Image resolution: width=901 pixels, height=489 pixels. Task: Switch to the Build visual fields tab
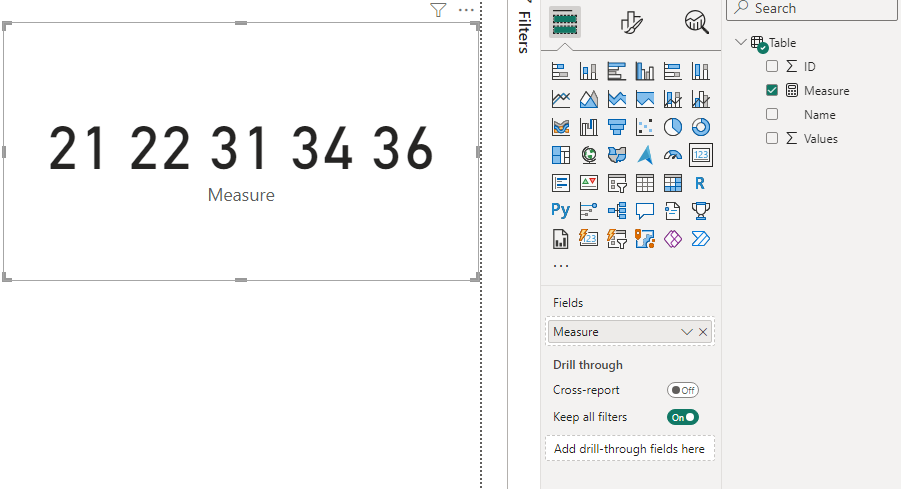565,22
